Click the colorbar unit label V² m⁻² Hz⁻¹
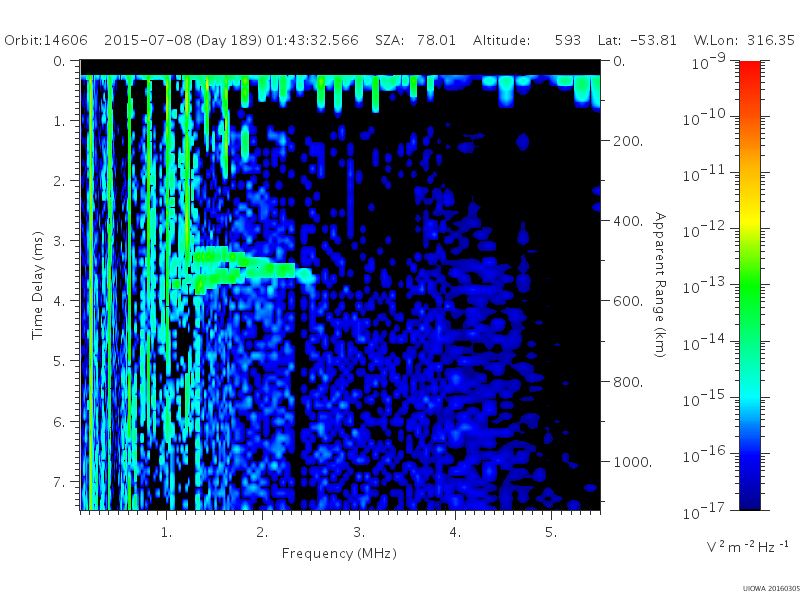Image resolution: width=800 pixels, height=600 pixels. click(x=747, y=546)
